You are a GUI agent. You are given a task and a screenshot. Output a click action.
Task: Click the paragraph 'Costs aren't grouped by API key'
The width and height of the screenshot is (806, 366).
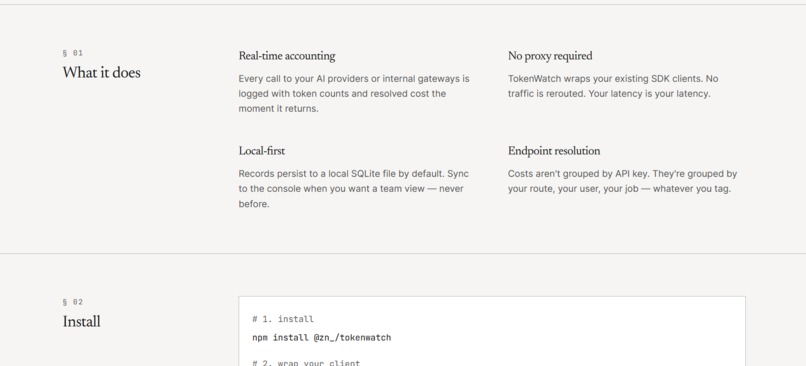(622, 181)
